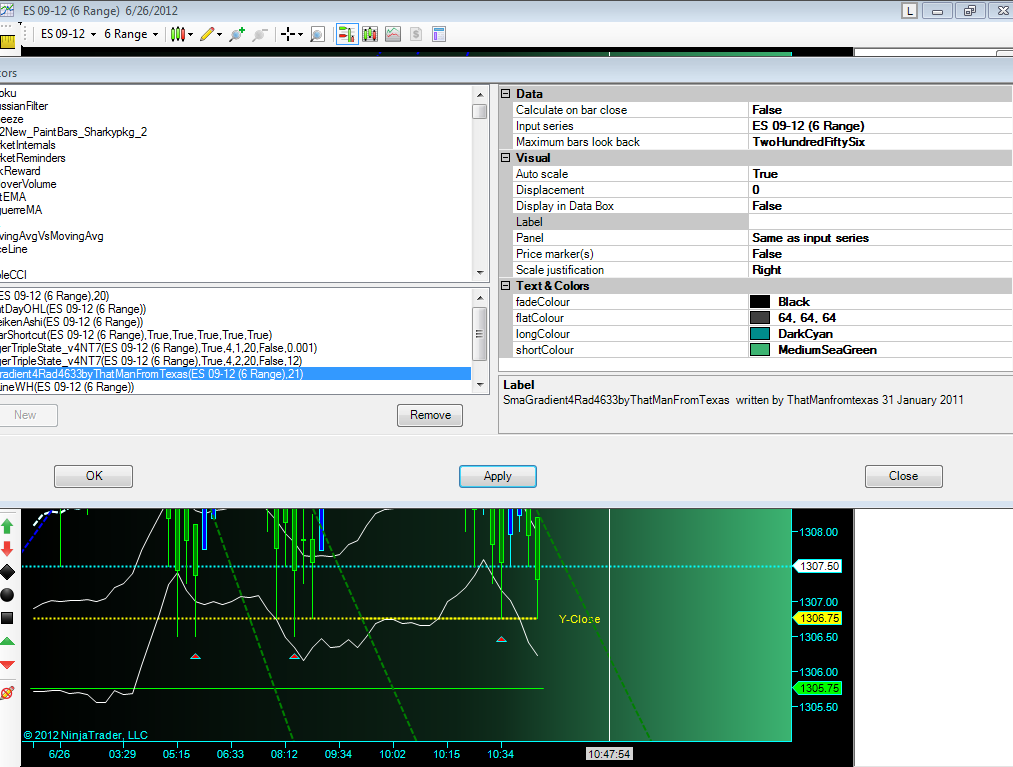Click available indicators list scroll-up arrow

(479, 94)
